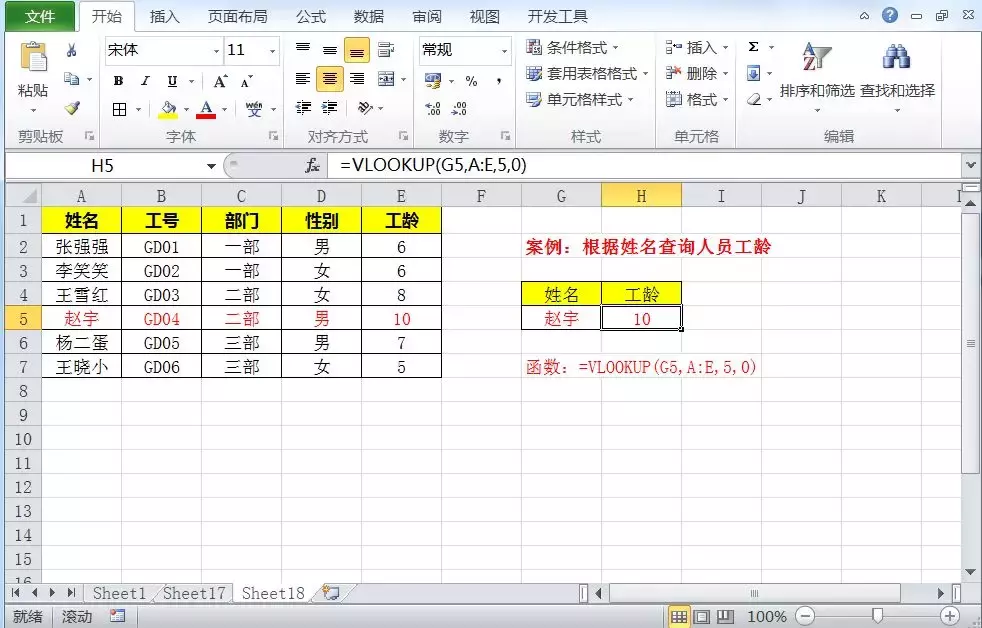This screenshot has height=628, width=982.
Task: Toggle Align Text Right
Action: (x=356, y=79)
